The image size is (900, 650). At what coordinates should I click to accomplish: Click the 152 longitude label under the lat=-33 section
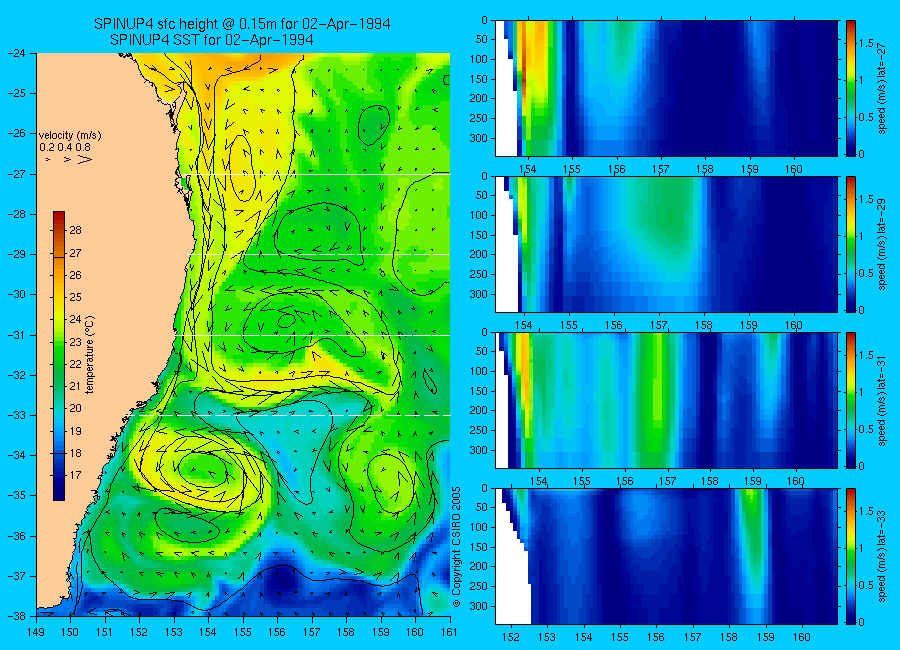(x=510, y=637)
